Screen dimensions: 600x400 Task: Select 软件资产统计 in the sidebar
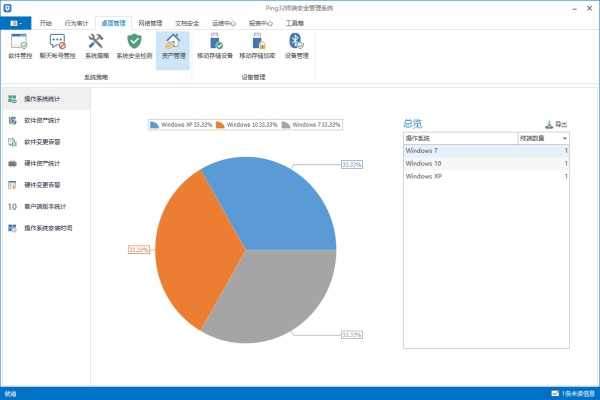pyautogui.click(x=46, y=121)
